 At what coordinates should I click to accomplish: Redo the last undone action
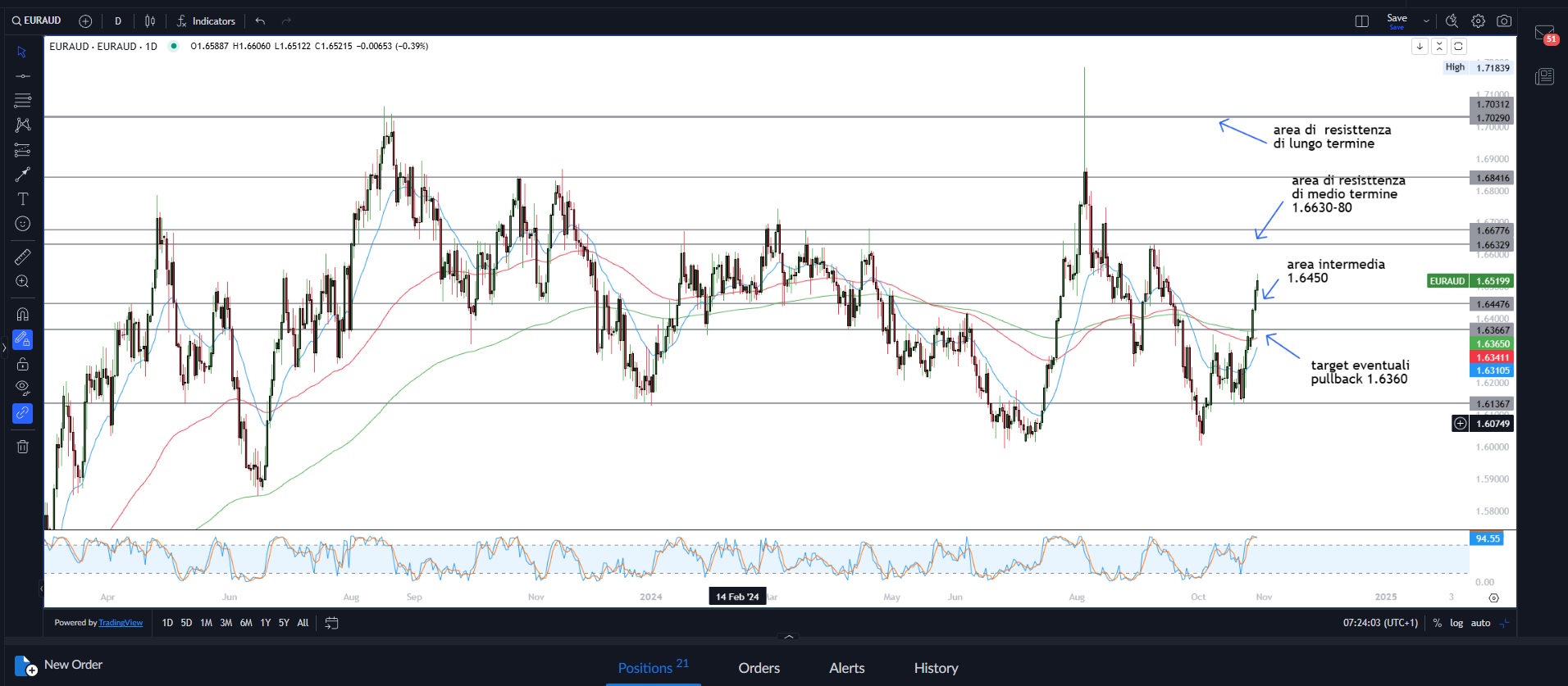[x=286, y=21]
